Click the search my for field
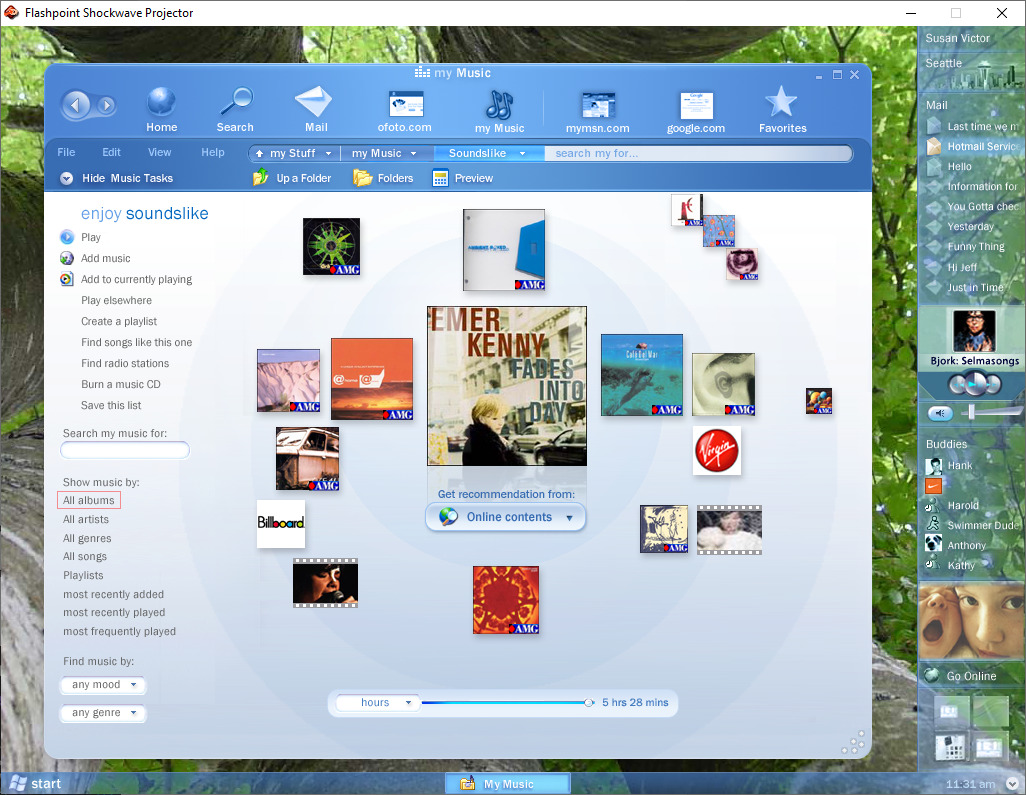Screen dimensions: 1026x795 pyautogui.click(x=698, y=153)
